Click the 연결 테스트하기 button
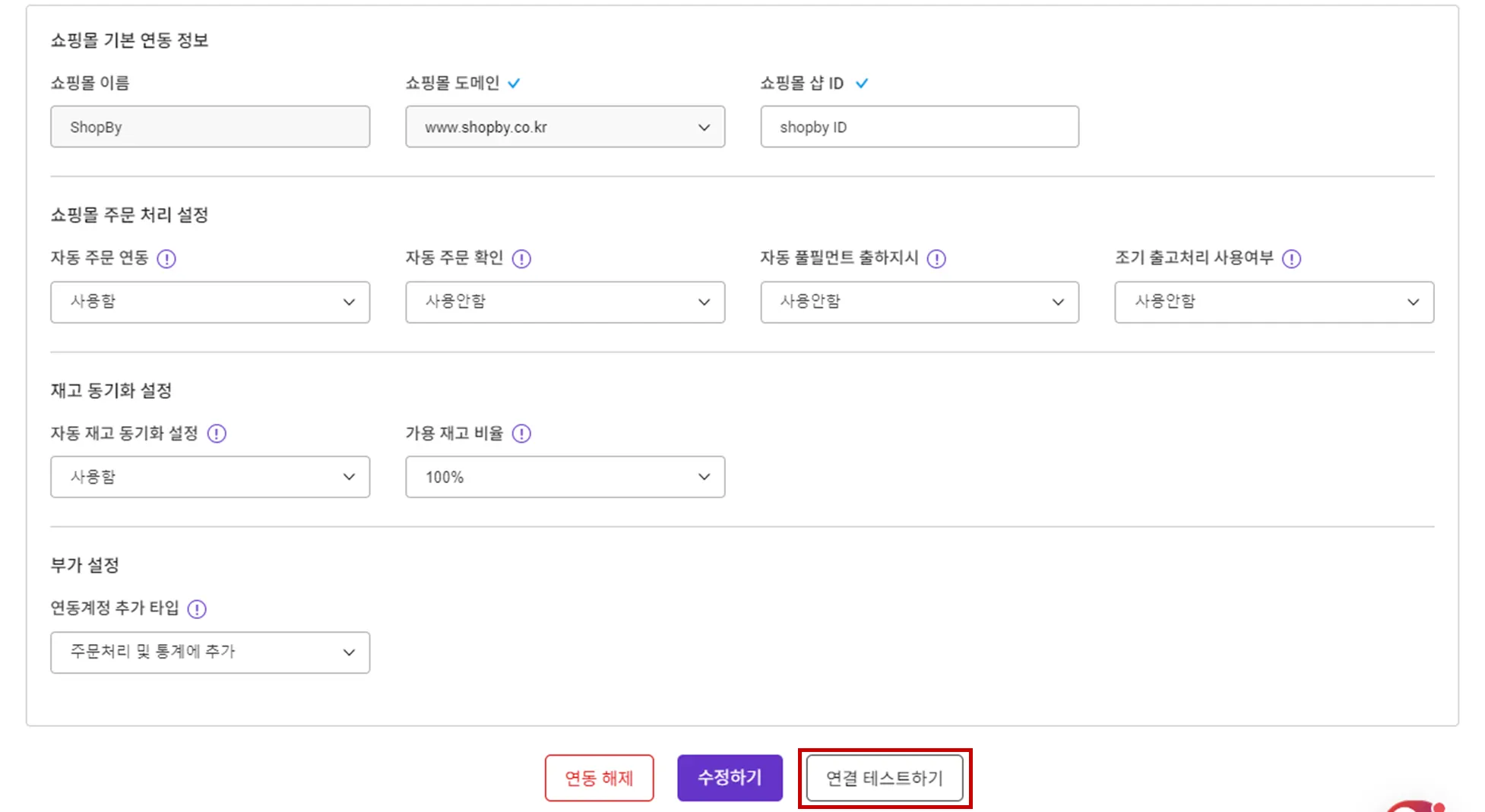Screen dimensions: 1485x812 pyautogui.click(x=885, y=778)
